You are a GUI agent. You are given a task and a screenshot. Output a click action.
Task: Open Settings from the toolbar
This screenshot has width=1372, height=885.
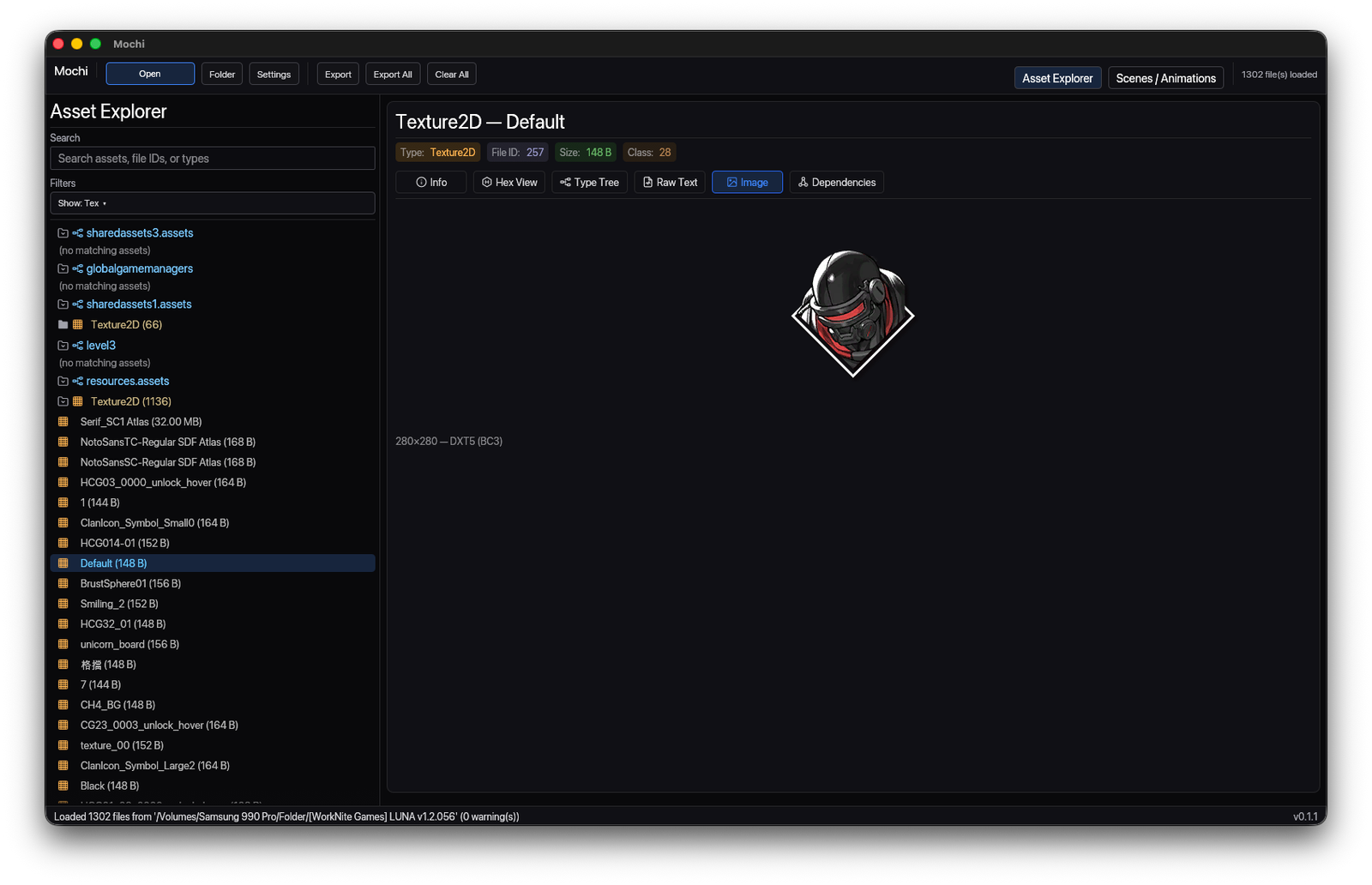(274, 75)
